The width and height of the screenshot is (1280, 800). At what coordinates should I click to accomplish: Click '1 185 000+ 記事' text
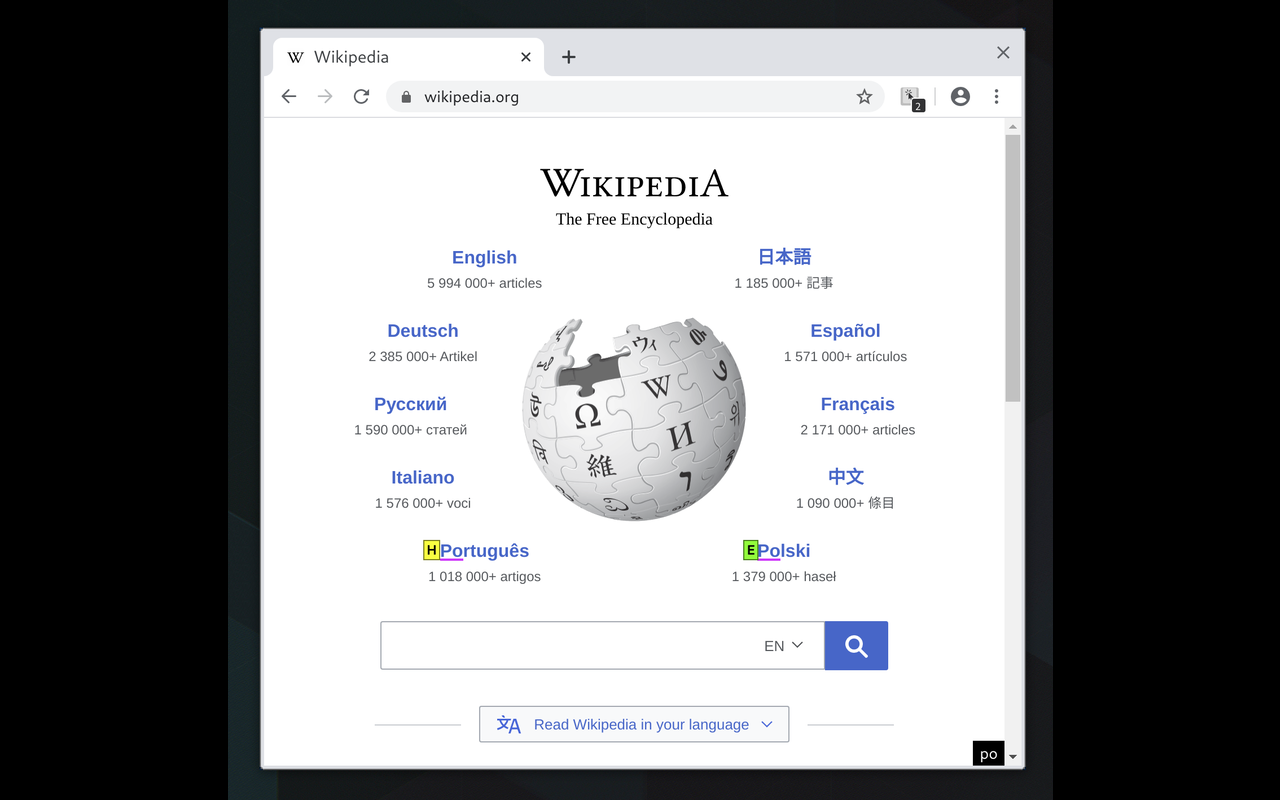pos(784,283)
